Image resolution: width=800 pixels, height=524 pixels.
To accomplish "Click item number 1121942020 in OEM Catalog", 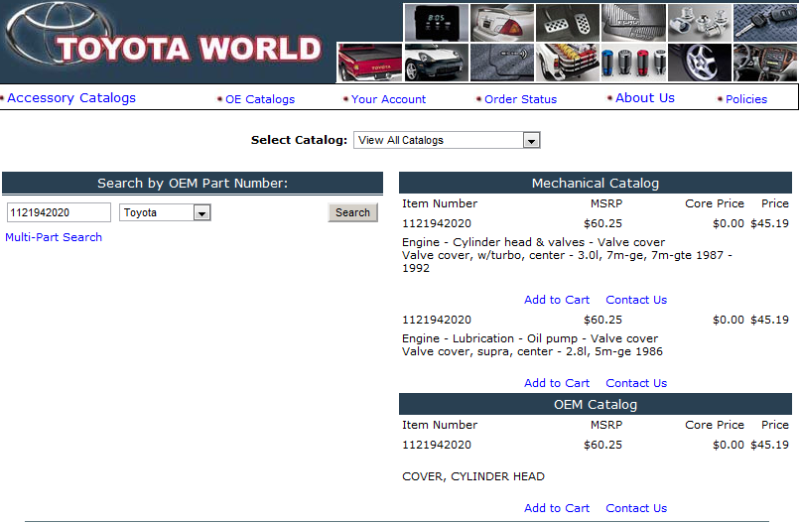I will click(437, 445).
